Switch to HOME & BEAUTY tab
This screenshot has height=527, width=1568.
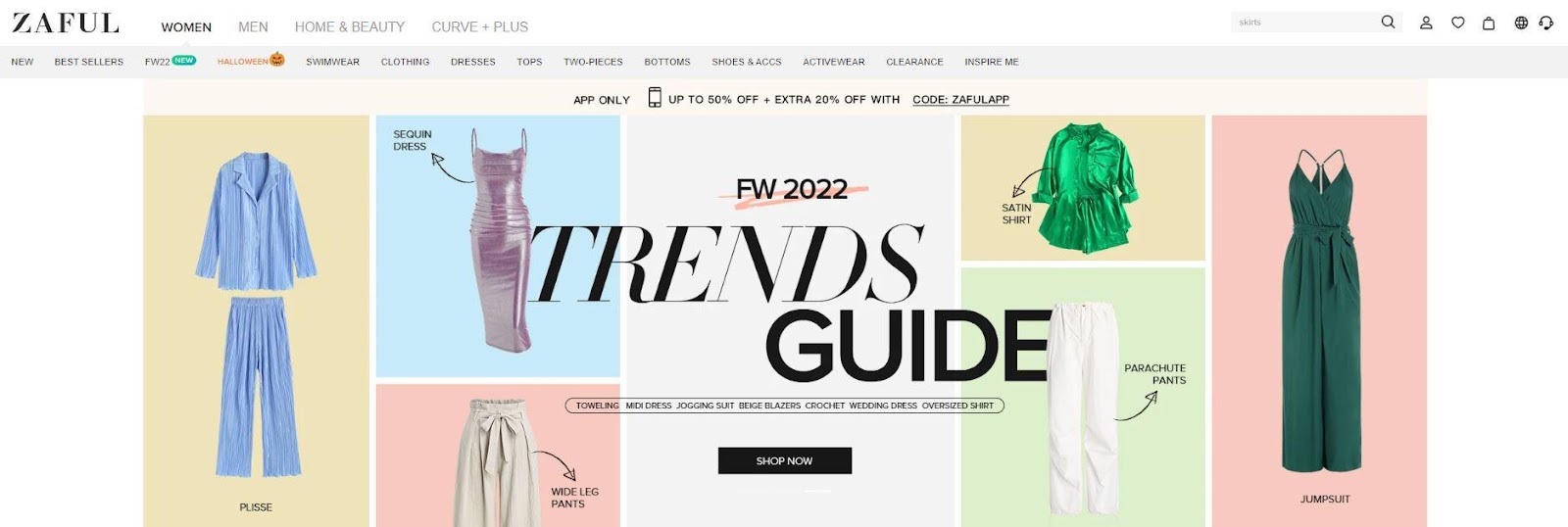[350, 26]
